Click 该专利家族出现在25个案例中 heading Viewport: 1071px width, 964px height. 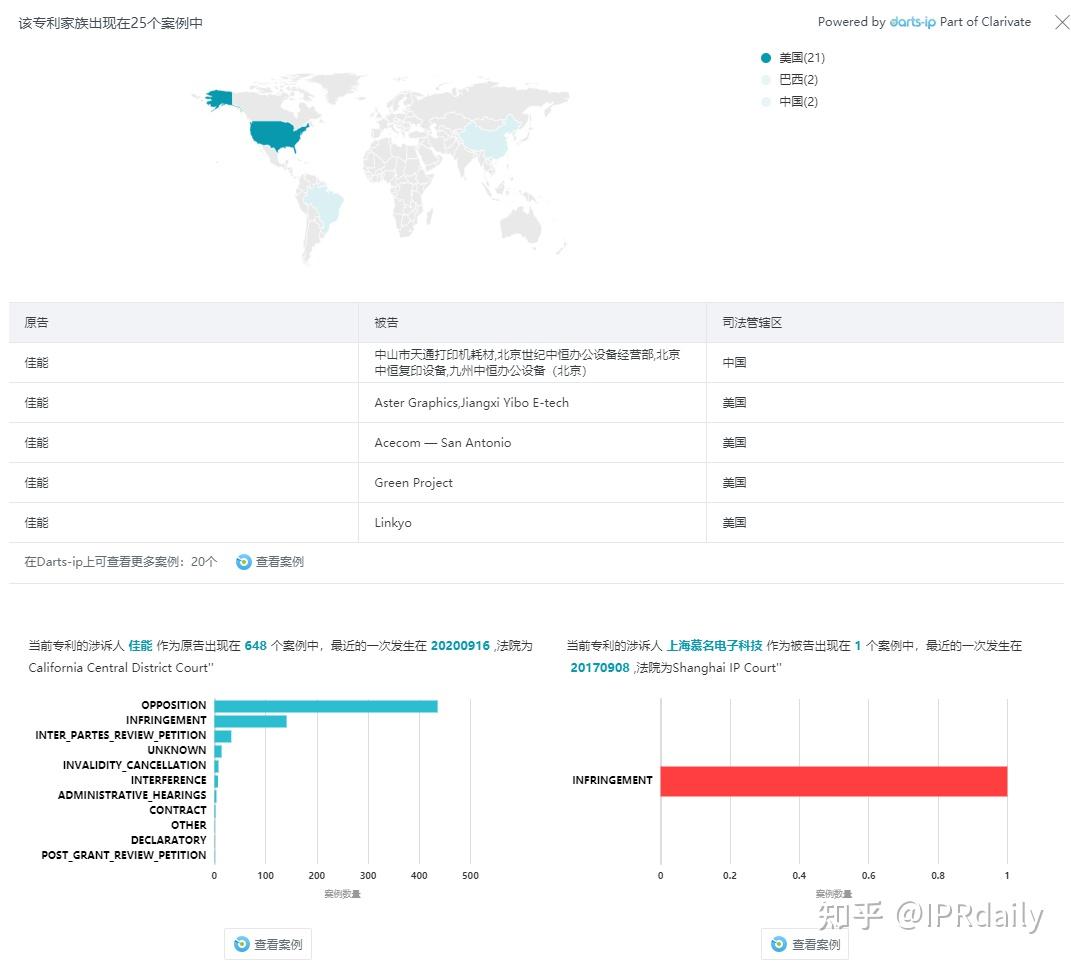pos(111,23)
